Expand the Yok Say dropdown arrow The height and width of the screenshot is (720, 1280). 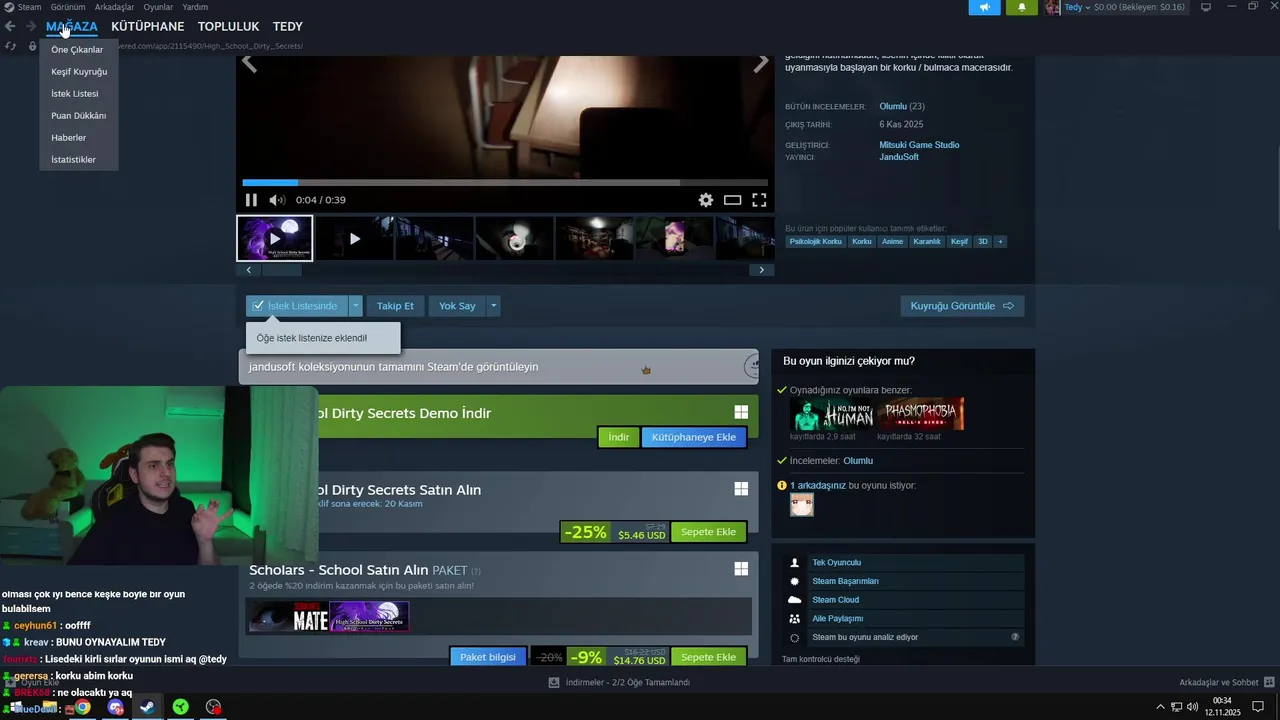pyautogui.click(x=493, y=306)
